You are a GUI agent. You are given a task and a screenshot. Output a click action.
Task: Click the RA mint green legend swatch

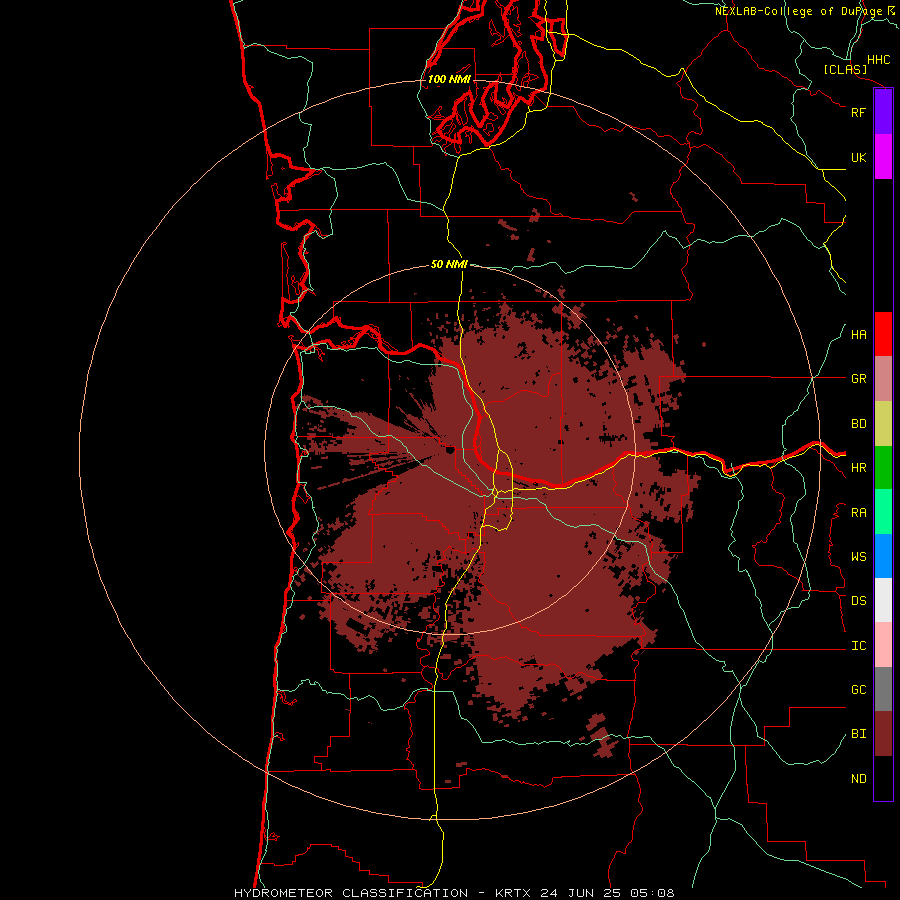tap(883, 512)
